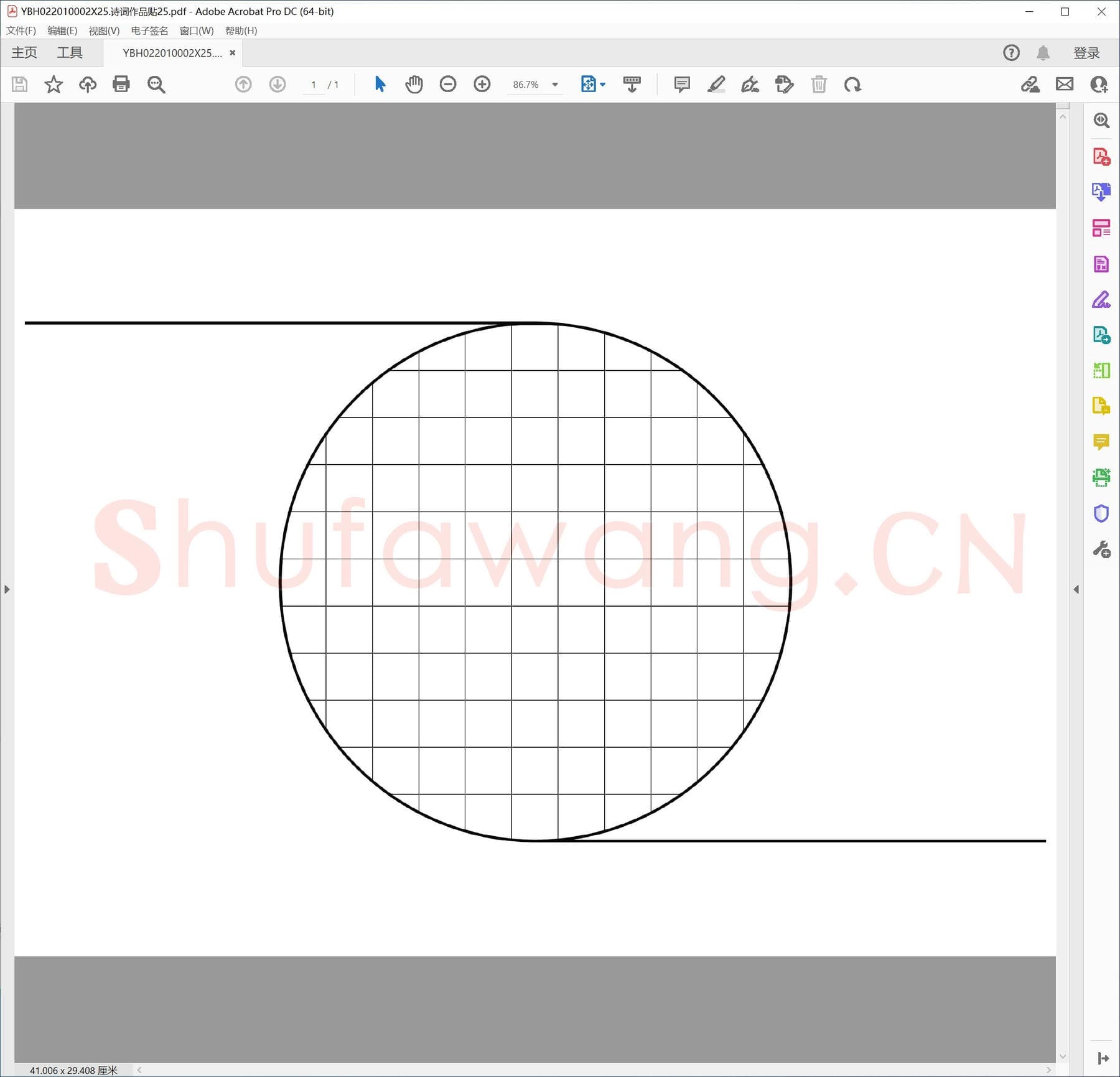Click the Save file icon

click(x=19, y=85)
